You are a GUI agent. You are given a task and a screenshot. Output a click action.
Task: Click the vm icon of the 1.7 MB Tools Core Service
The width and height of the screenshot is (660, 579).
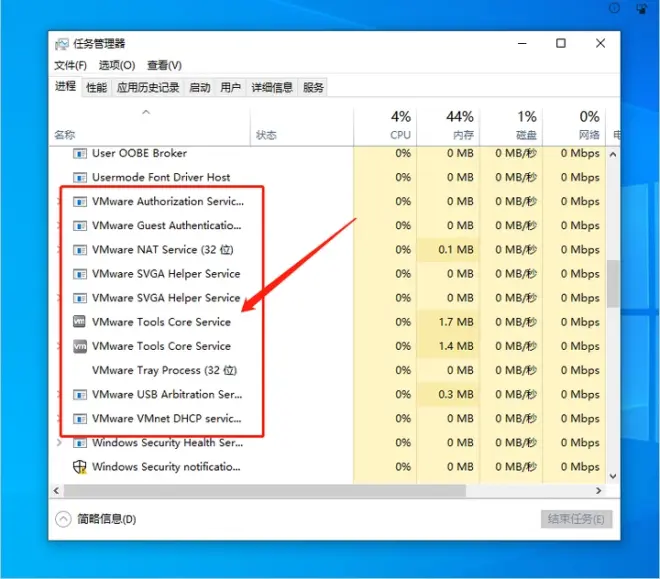[x=80, y=321]
